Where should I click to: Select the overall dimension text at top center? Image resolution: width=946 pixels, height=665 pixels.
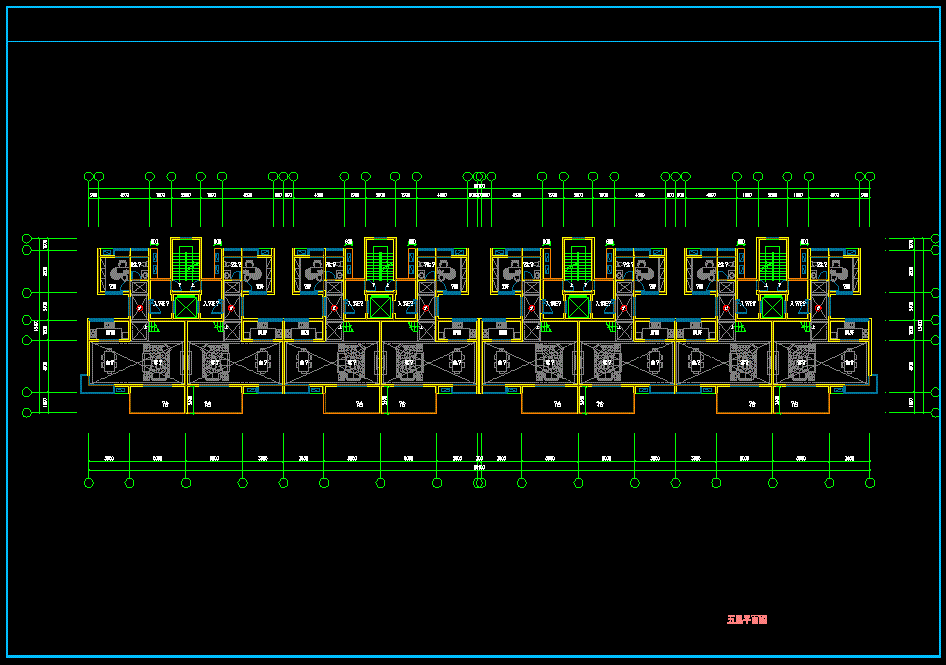[x=479, y=186]
